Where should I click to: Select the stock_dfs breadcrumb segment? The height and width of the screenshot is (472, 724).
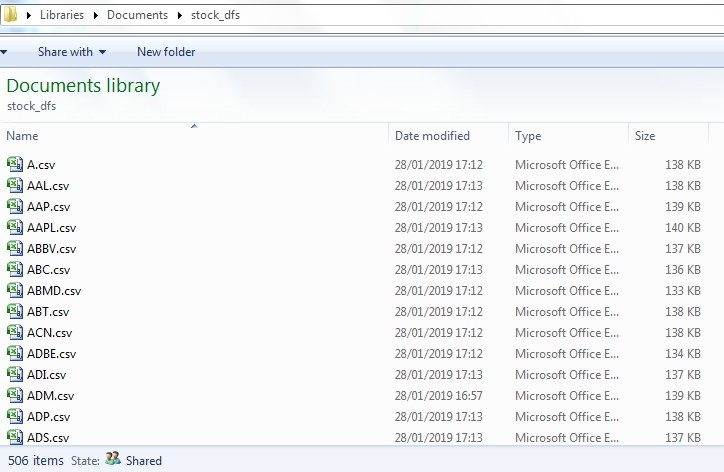click(215, 16)
